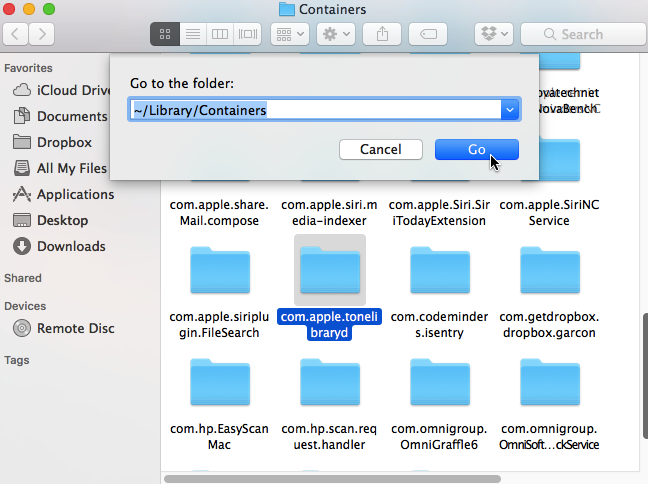Image resolution: width=648 pixels, height=484 pixels.
Task: Select the com.getdropbox.dropbox.garcon folder icon
Action: (550, 270)
